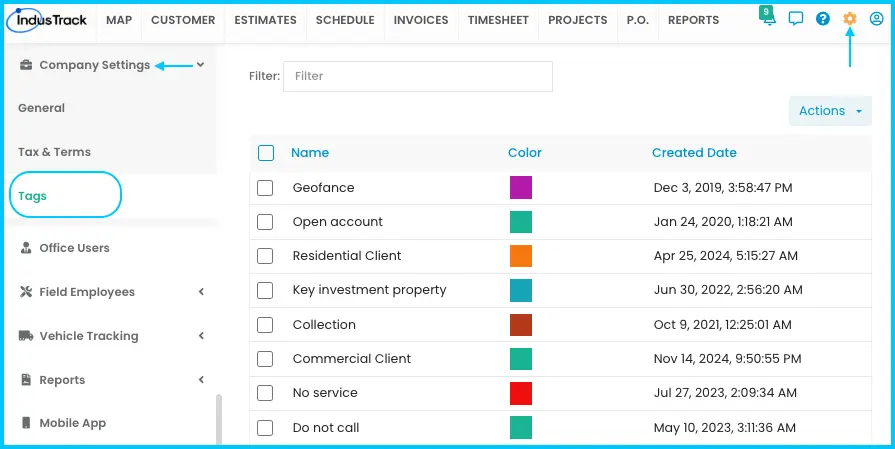The height and width of the screenshot is (449, 895).
Task: Open the MAP tab
Action: (x=119, y=21)
